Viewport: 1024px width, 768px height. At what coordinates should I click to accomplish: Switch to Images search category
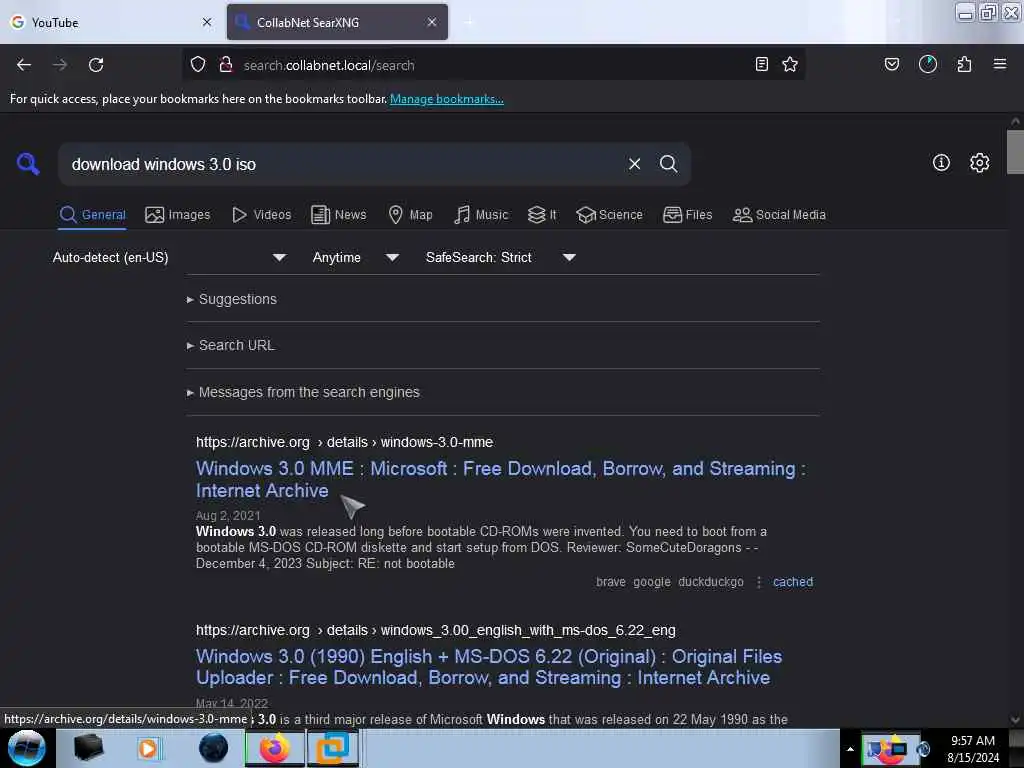click(x=178, y=215)
